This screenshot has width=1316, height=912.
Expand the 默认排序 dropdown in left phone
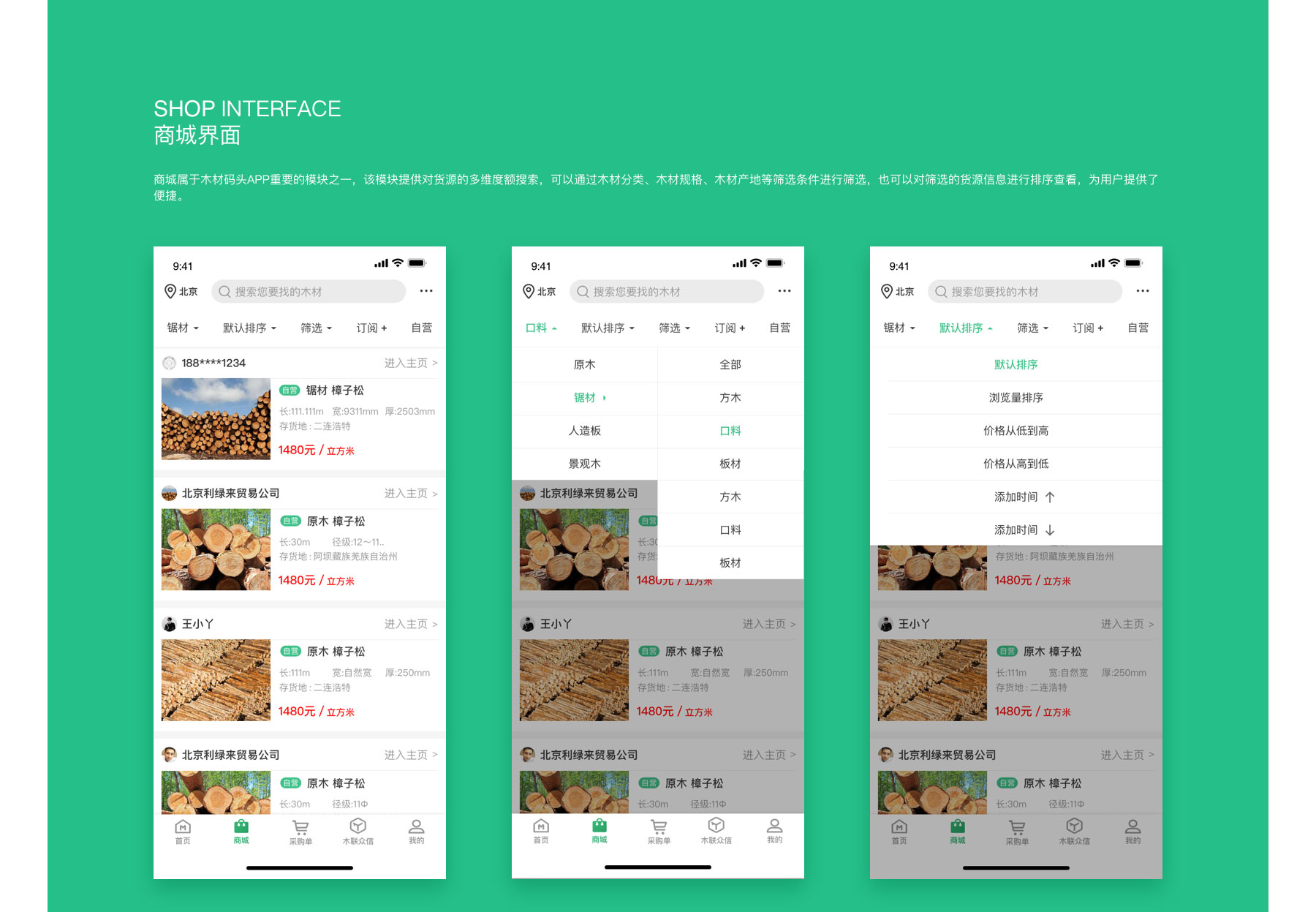click(x=249, y=328)
